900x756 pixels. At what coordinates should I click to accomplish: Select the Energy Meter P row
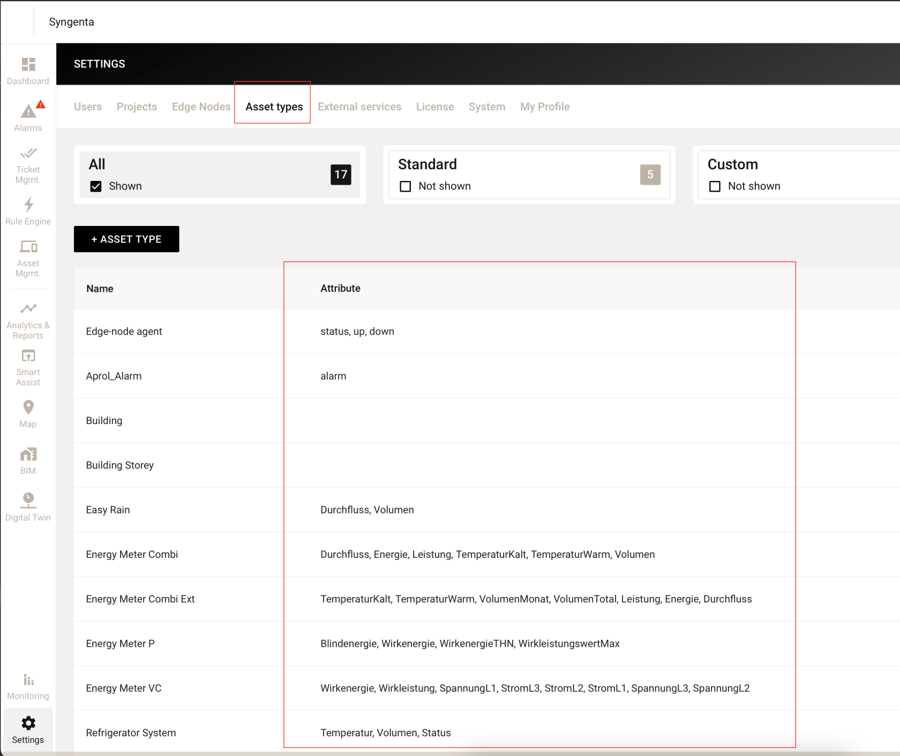[487, 643]
